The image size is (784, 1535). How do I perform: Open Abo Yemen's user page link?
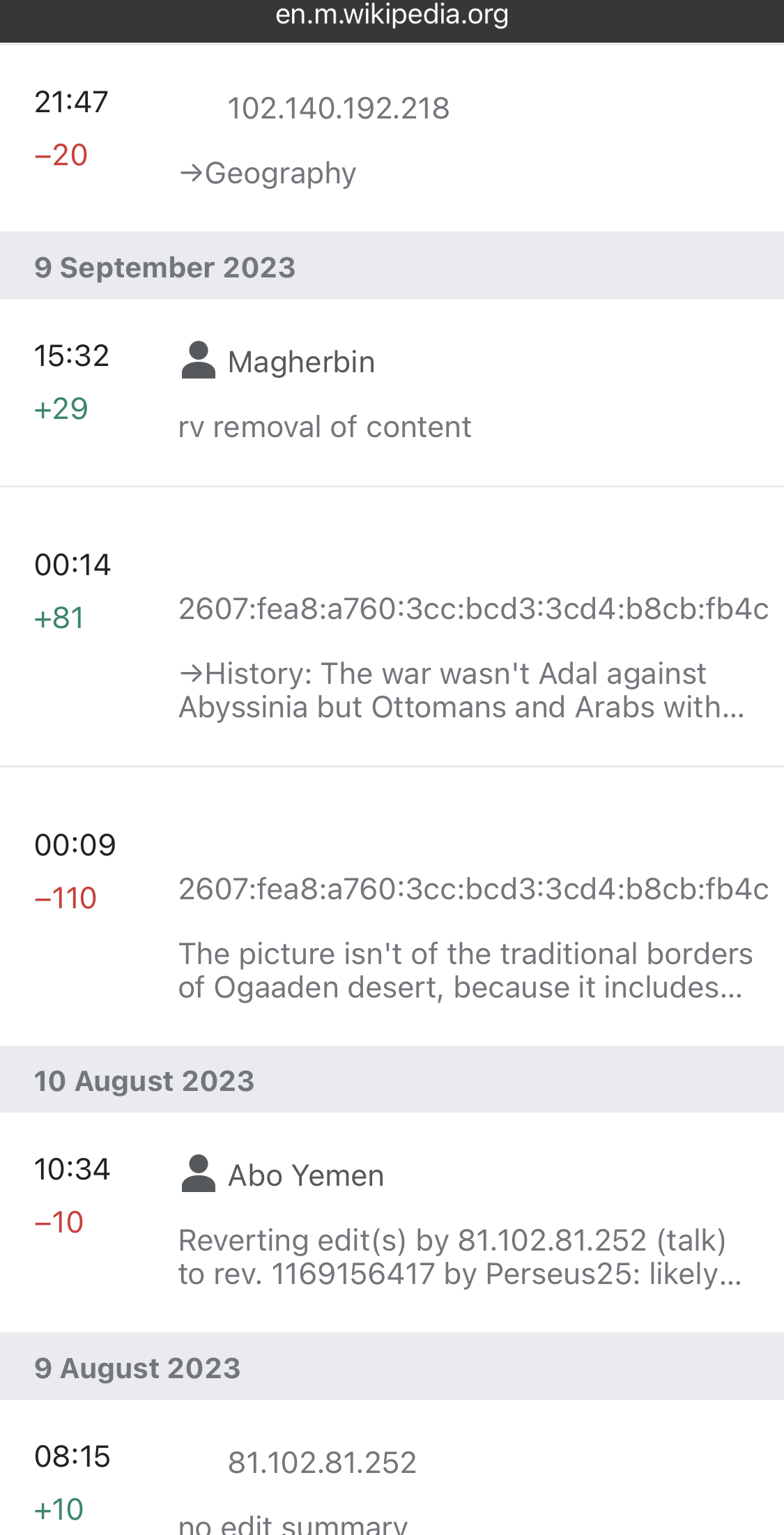pyautogui.click(x=306, y=1175)
